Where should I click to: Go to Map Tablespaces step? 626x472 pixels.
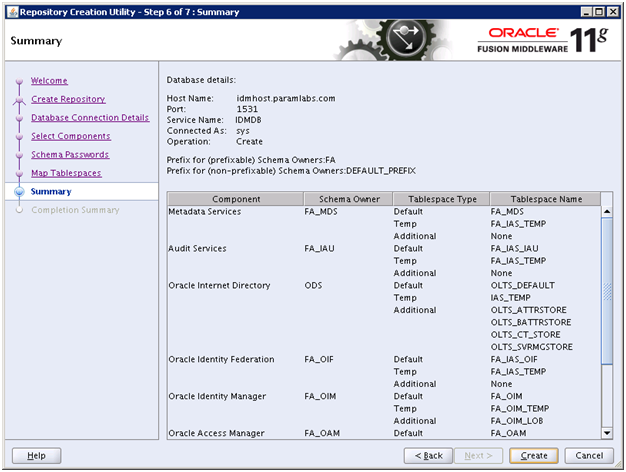click(66, 173)
